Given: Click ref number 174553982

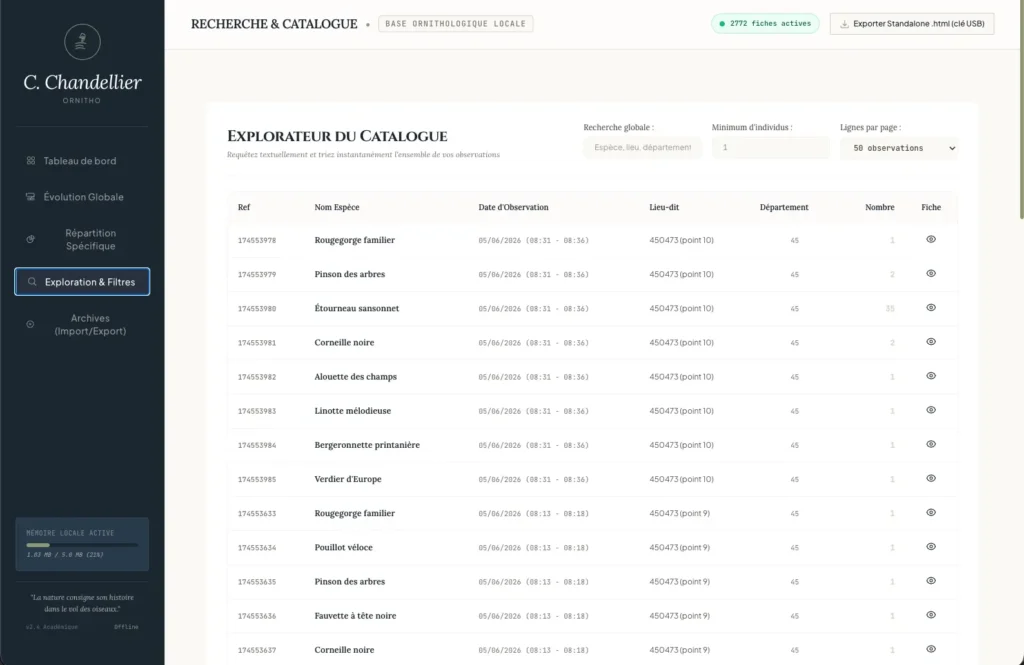Looking at the screenshot, I should [x=257, y=377].
